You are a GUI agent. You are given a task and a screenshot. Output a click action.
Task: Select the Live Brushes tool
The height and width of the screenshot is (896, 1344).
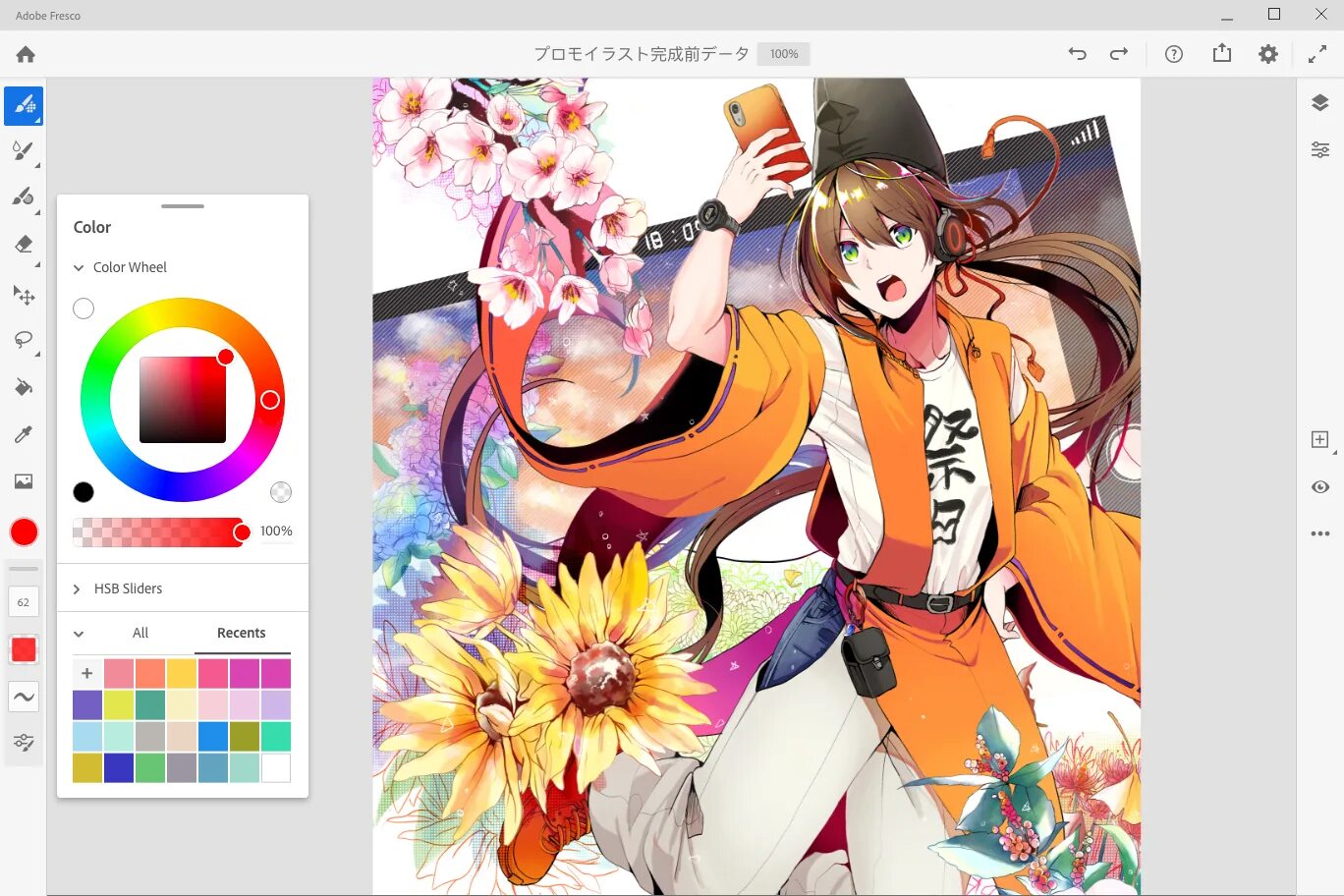[24, 151]
